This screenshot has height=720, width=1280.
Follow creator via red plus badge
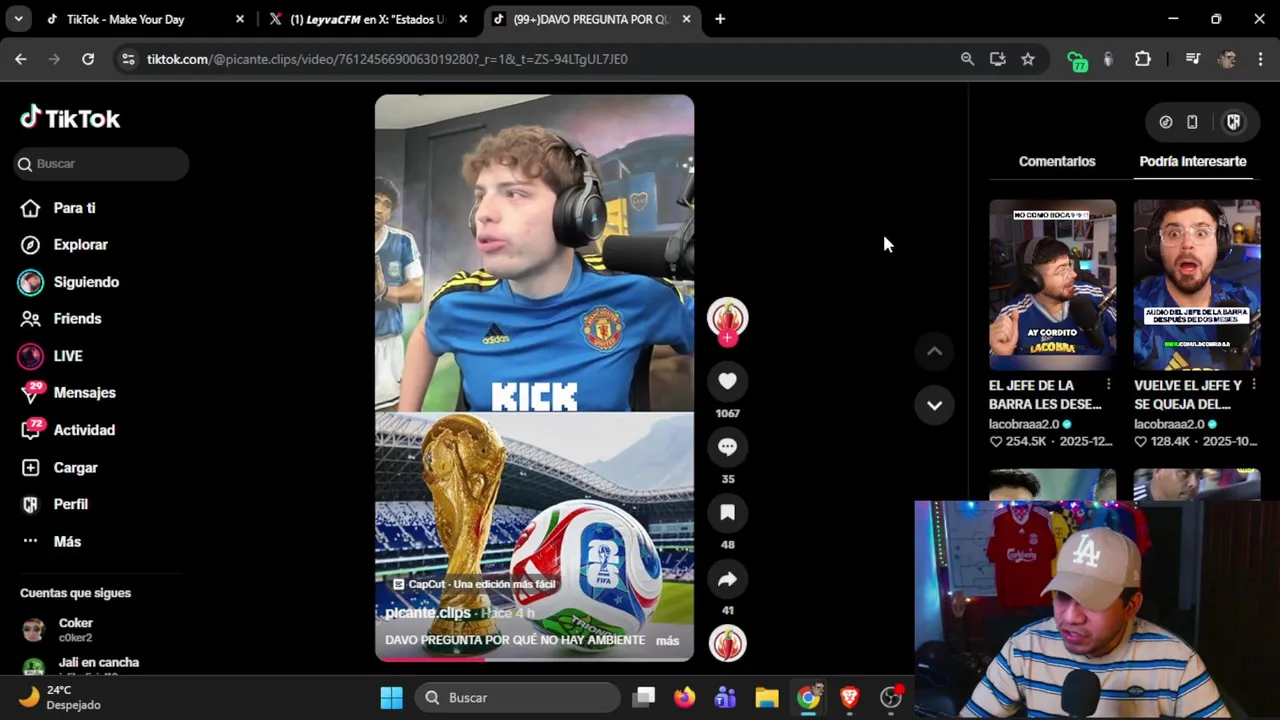727,339
